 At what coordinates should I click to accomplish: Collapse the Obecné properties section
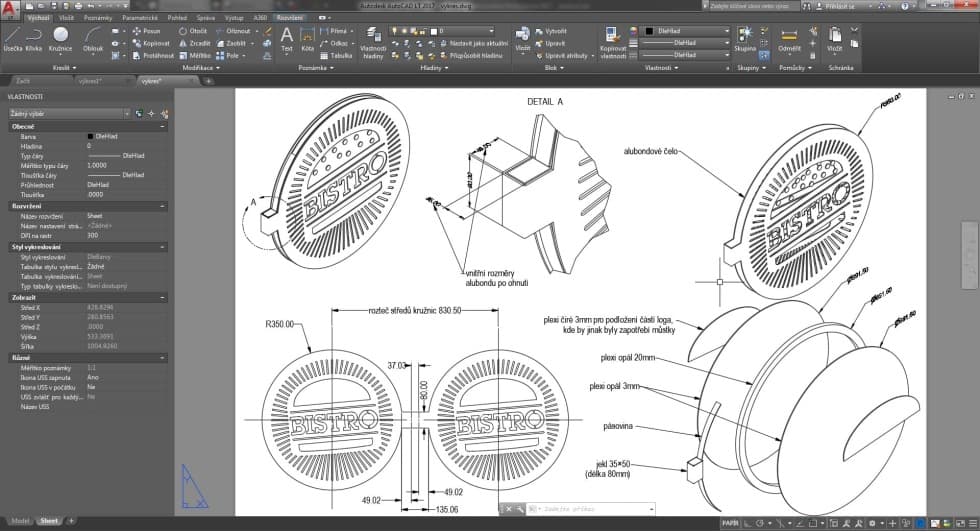tap(162, 126)
